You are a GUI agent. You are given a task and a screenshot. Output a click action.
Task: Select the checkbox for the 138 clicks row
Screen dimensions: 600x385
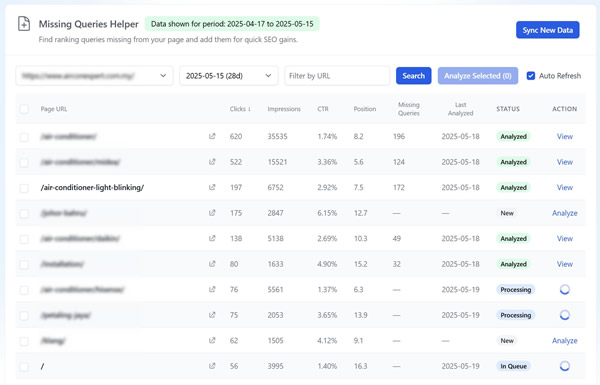pos(24,239)
